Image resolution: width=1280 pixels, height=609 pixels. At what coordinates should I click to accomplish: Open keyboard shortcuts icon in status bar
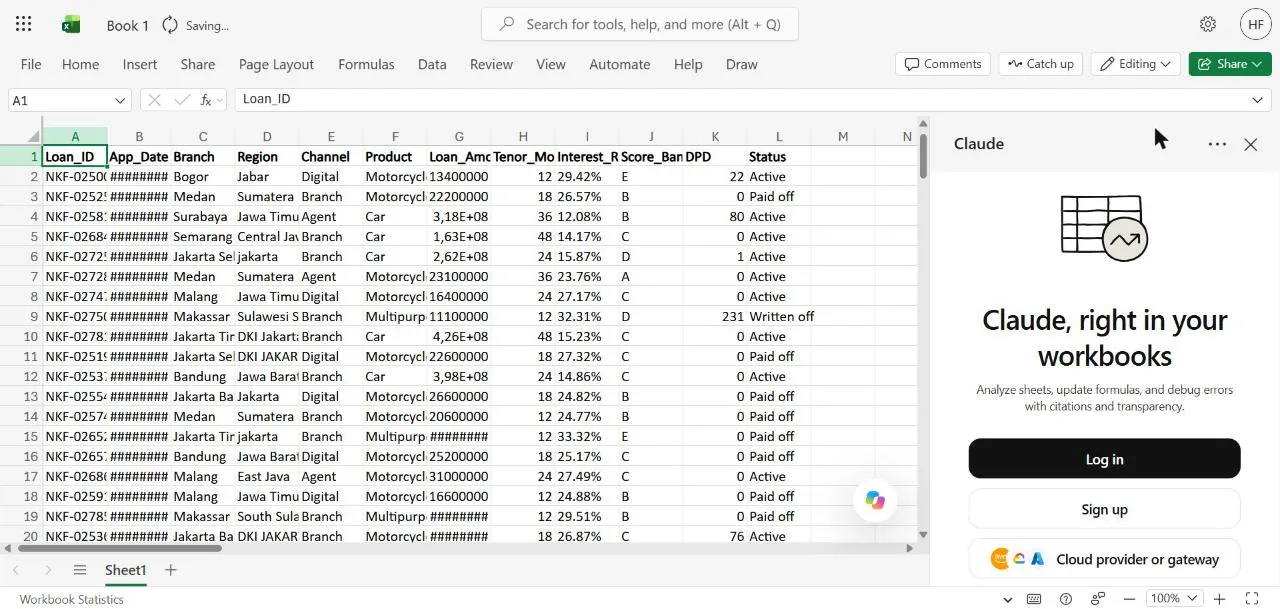[x=1035, y=599]
